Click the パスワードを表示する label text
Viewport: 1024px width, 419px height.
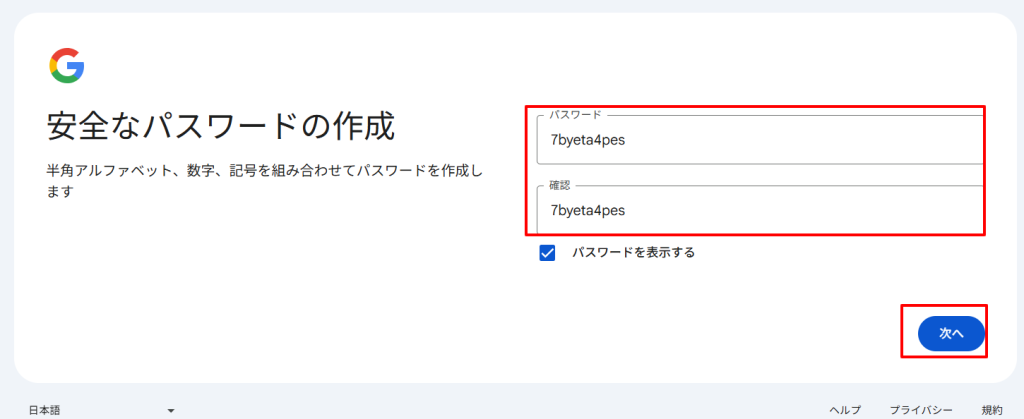pos(632,253)
